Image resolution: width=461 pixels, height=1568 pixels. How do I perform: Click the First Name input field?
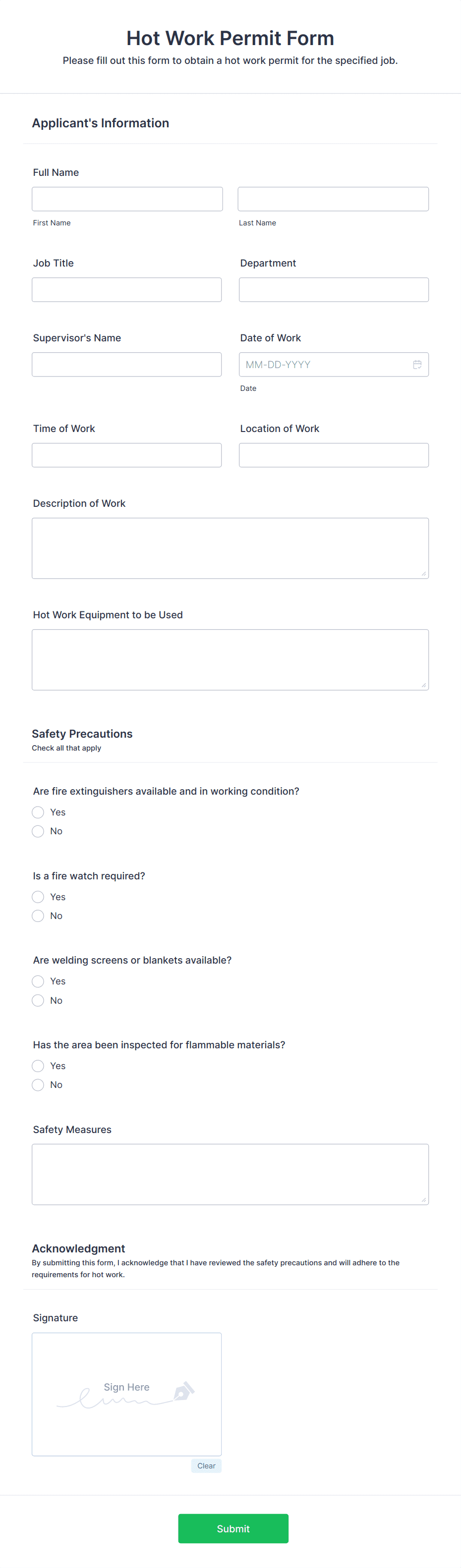click(x=127, y=199)
